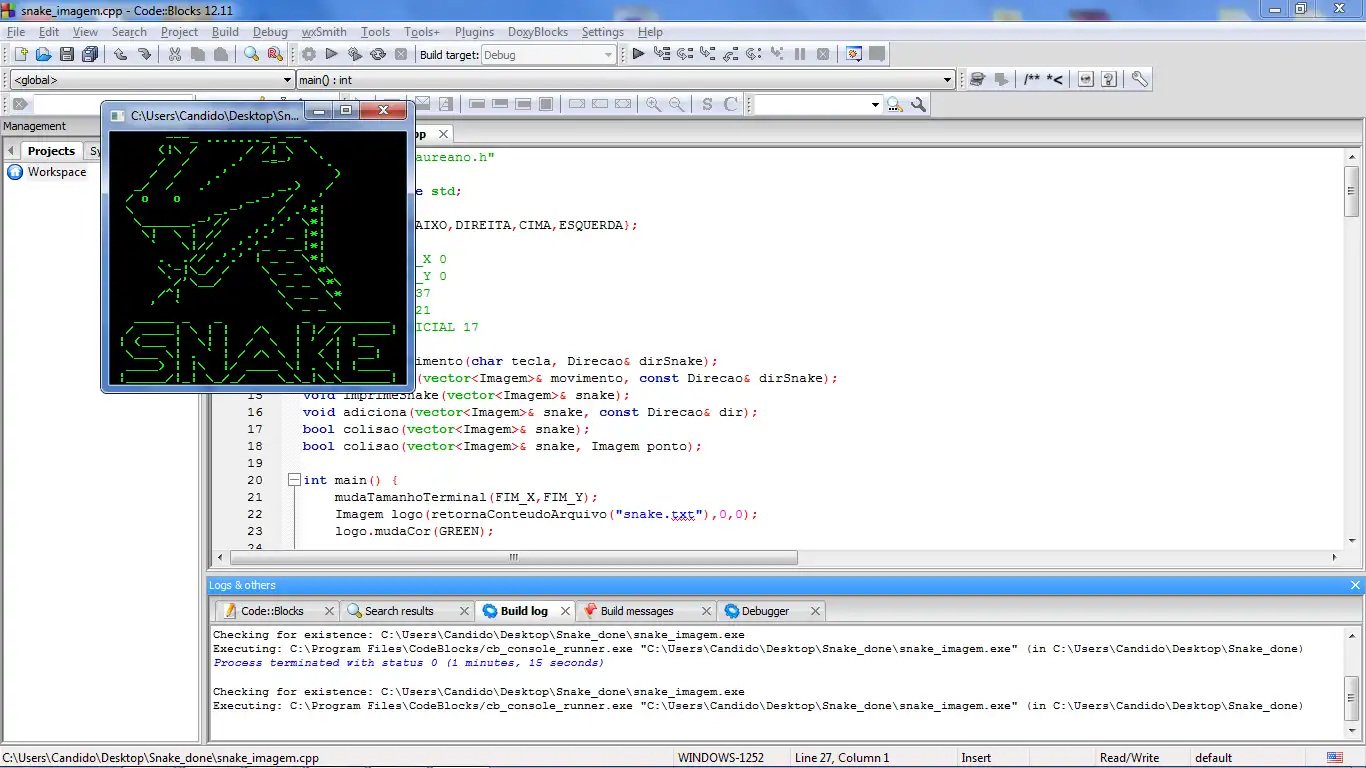Toggle the S button in toolbar
The width and height of the screenshot is (1366, 768).
pyautogui.click(x=707, y=104)
